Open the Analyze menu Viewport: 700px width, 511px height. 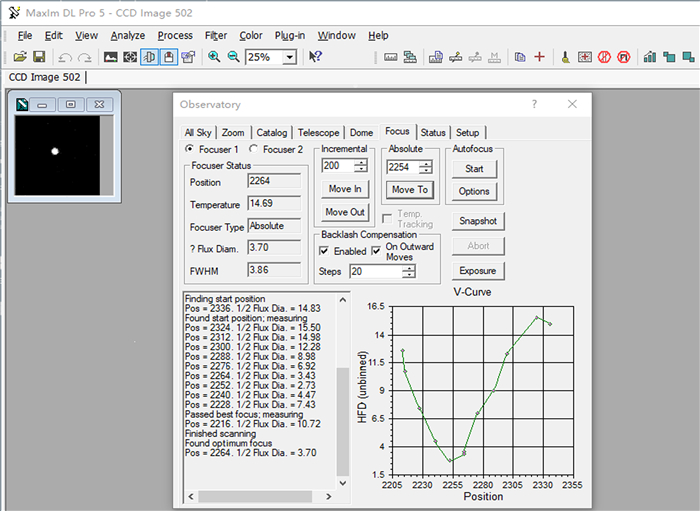(x=128, y=35)
